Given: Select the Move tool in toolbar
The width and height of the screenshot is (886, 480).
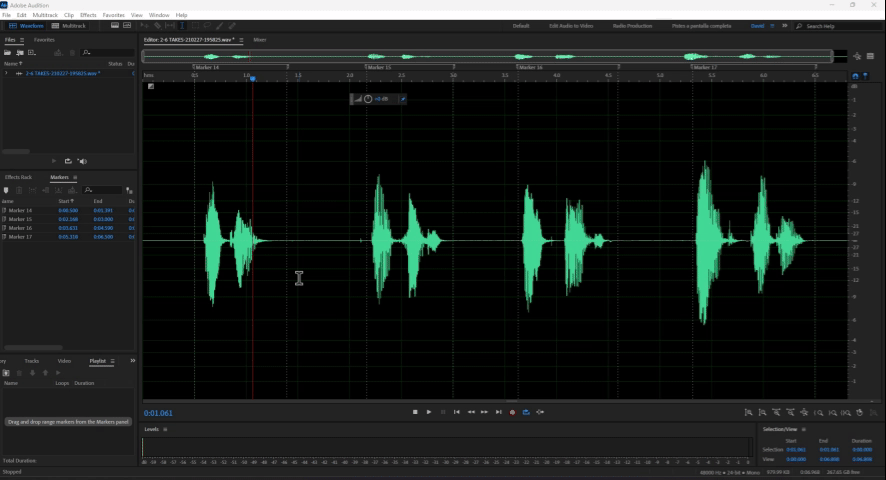Looking at the screenshot, I should point(145,26).
